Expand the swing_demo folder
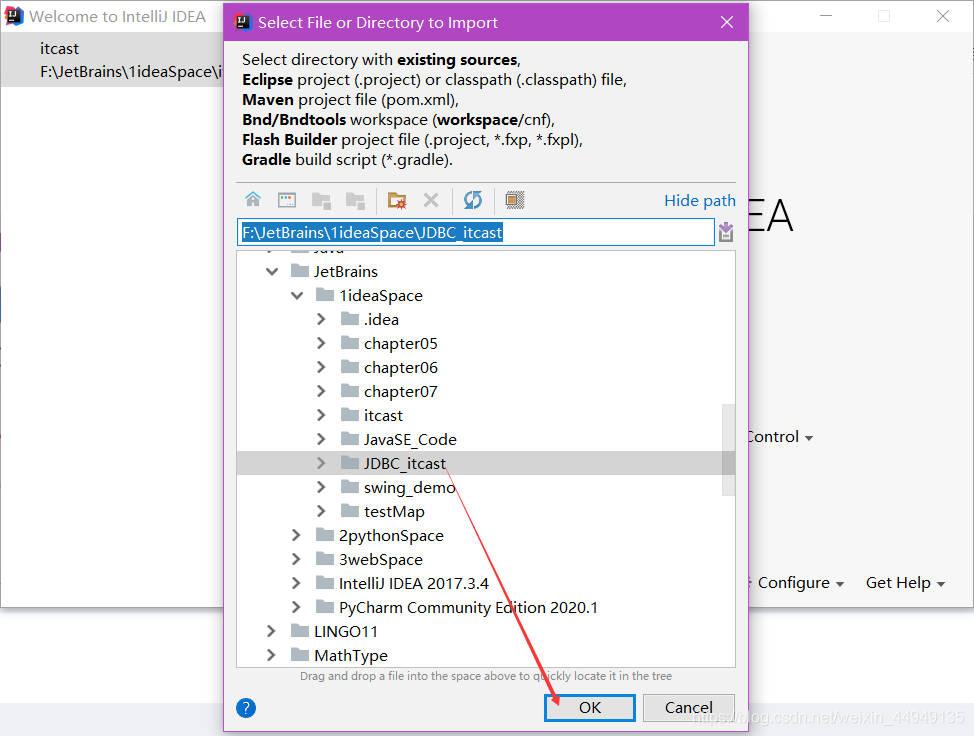 [x=321, y=488]
